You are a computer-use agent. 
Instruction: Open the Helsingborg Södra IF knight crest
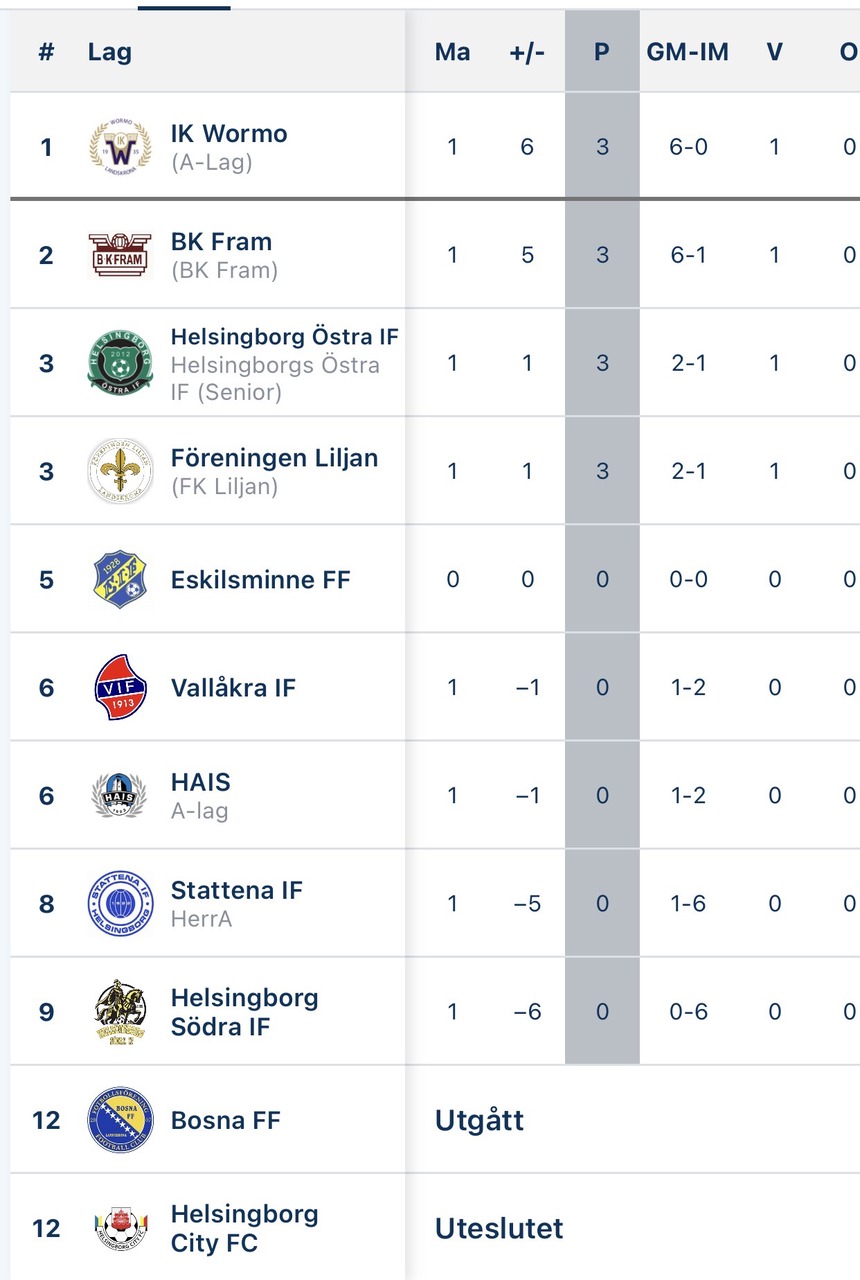[120, 1012]
